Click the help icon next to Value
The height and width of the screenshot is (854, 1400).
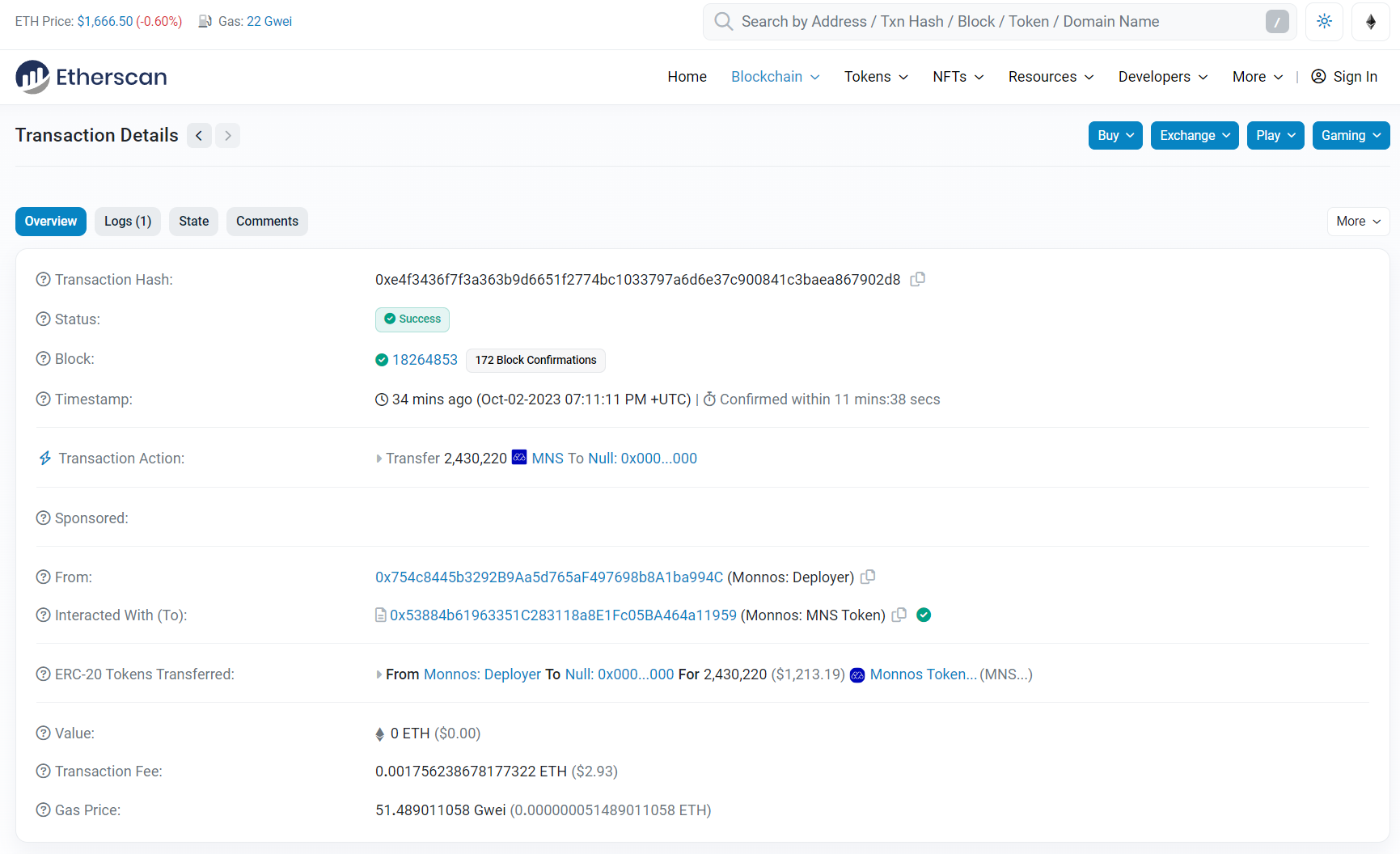coord(44,734)
